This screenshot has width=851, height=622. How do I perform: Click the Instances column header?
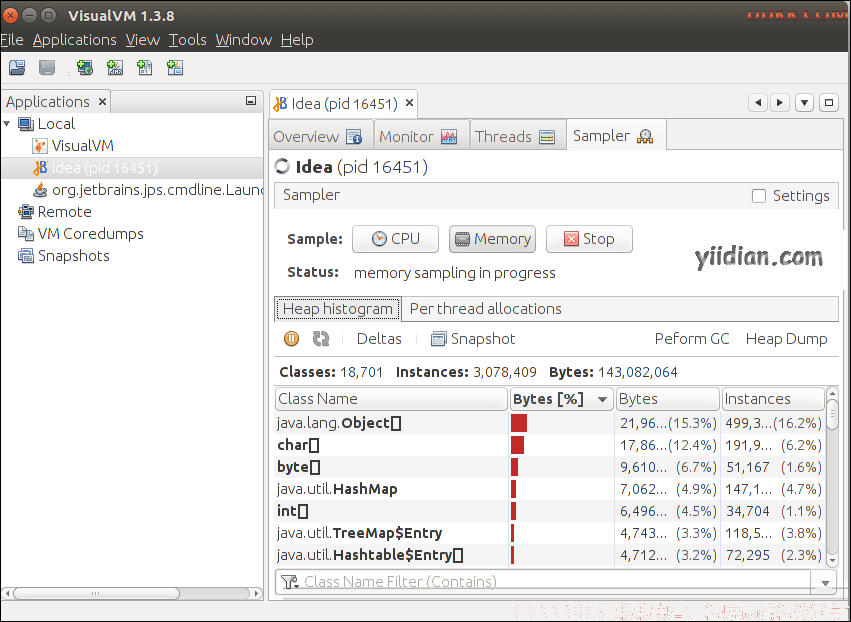point(773,399)
